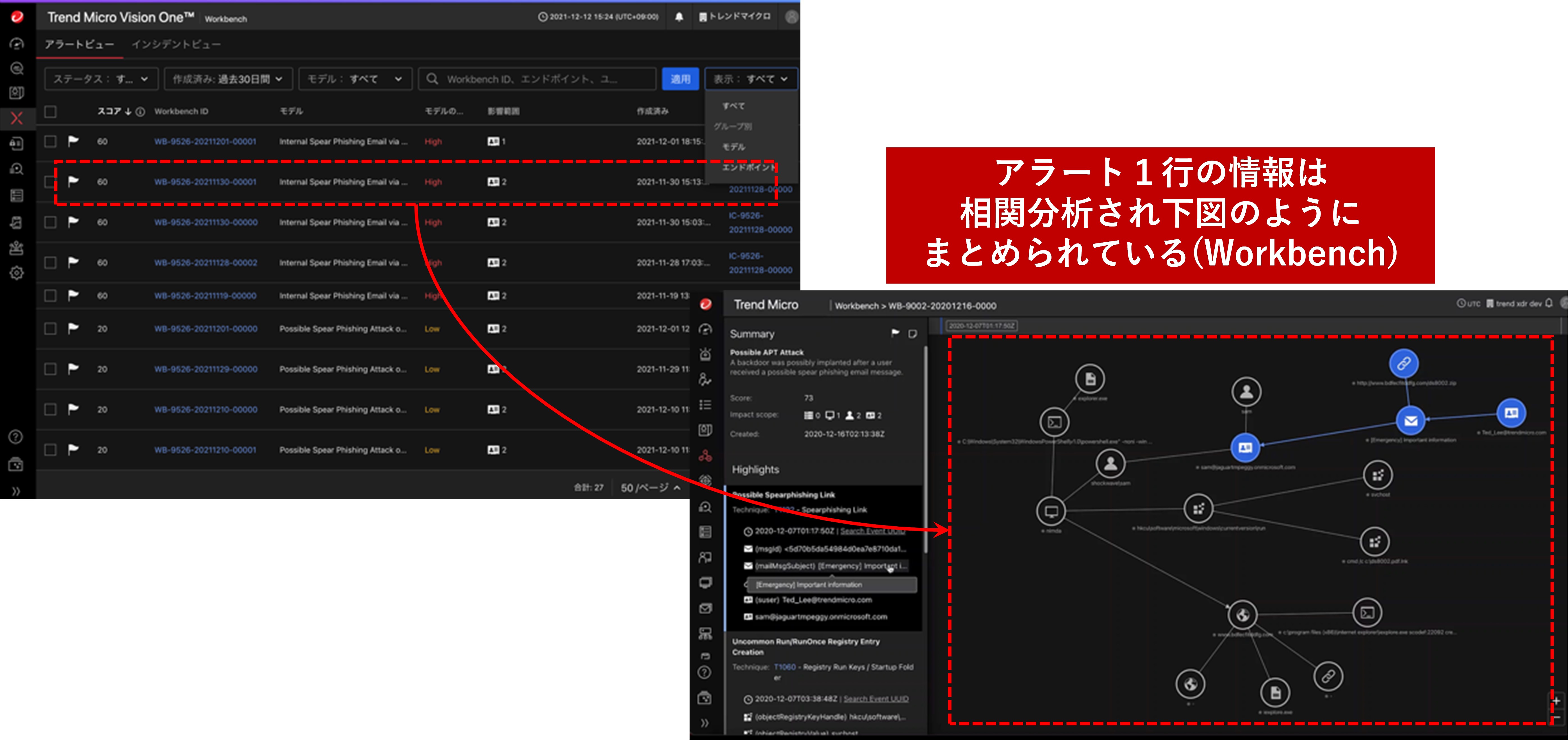Viewport: 1568px width, 740px height.
Task: Click Search Event UUID under 2020-12-07T03:38:48Z
Action: point(875,699)
